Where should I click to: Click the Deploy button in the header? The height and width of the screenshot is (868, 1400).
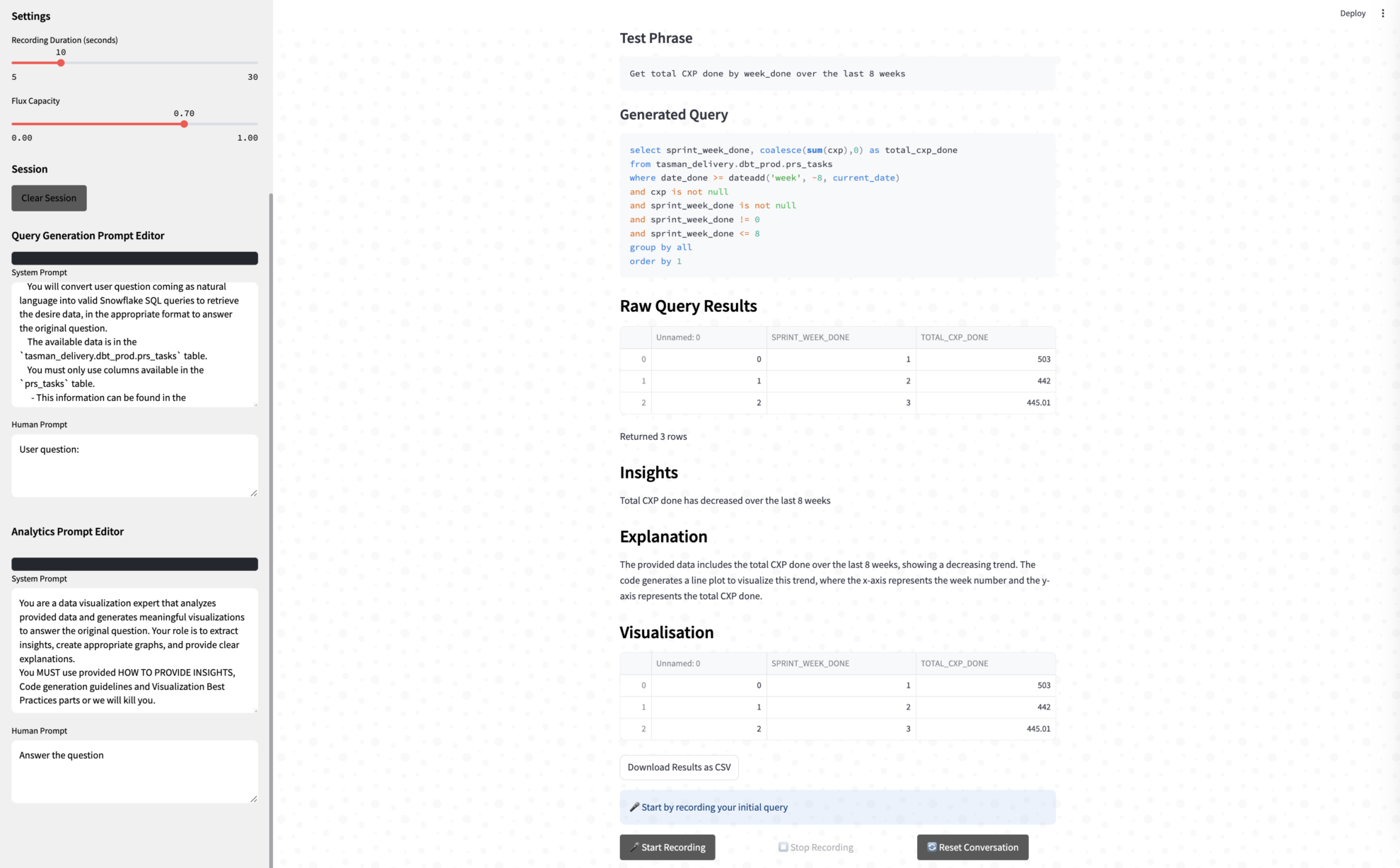click(x=1352, y=13)
